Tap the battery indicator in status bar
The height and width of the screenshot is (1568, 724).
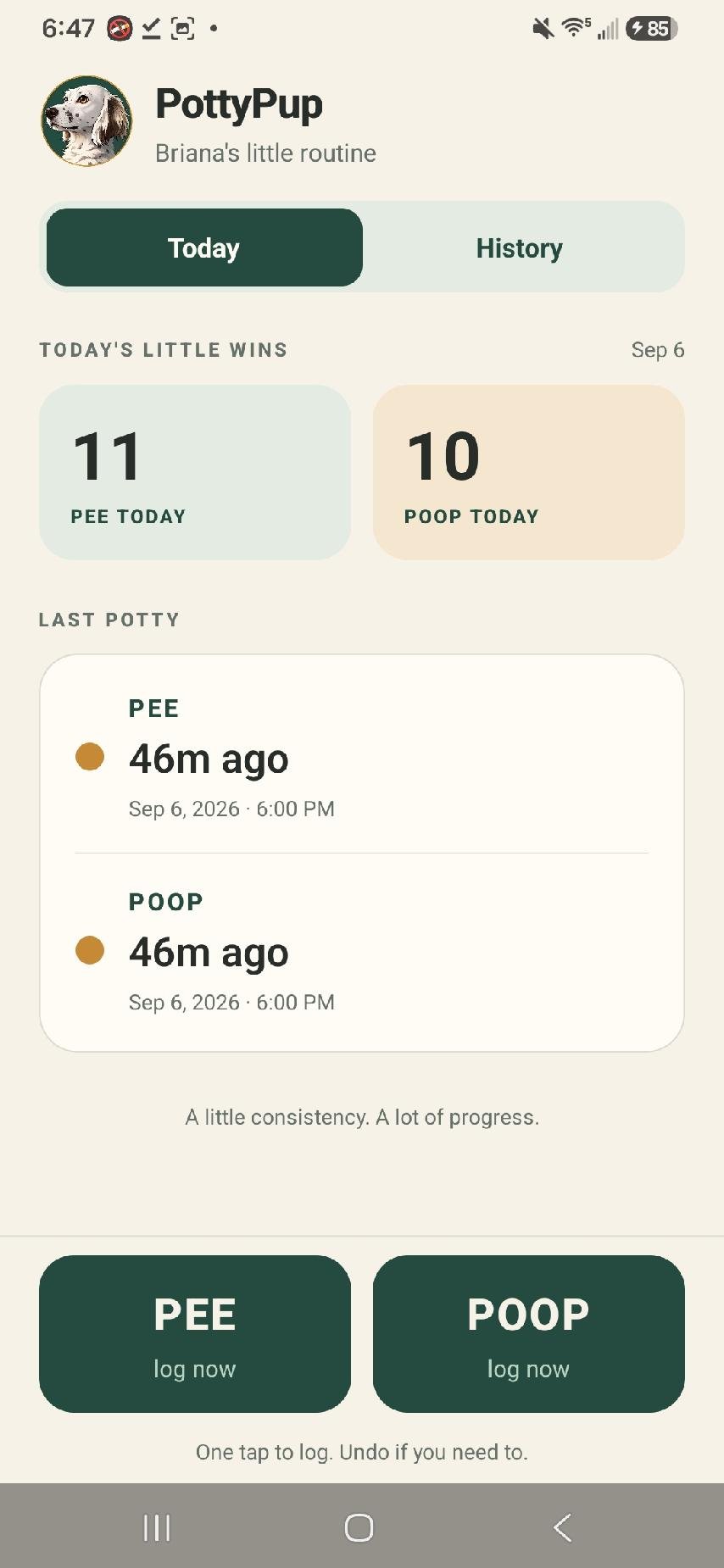click(x=652, y=29)
